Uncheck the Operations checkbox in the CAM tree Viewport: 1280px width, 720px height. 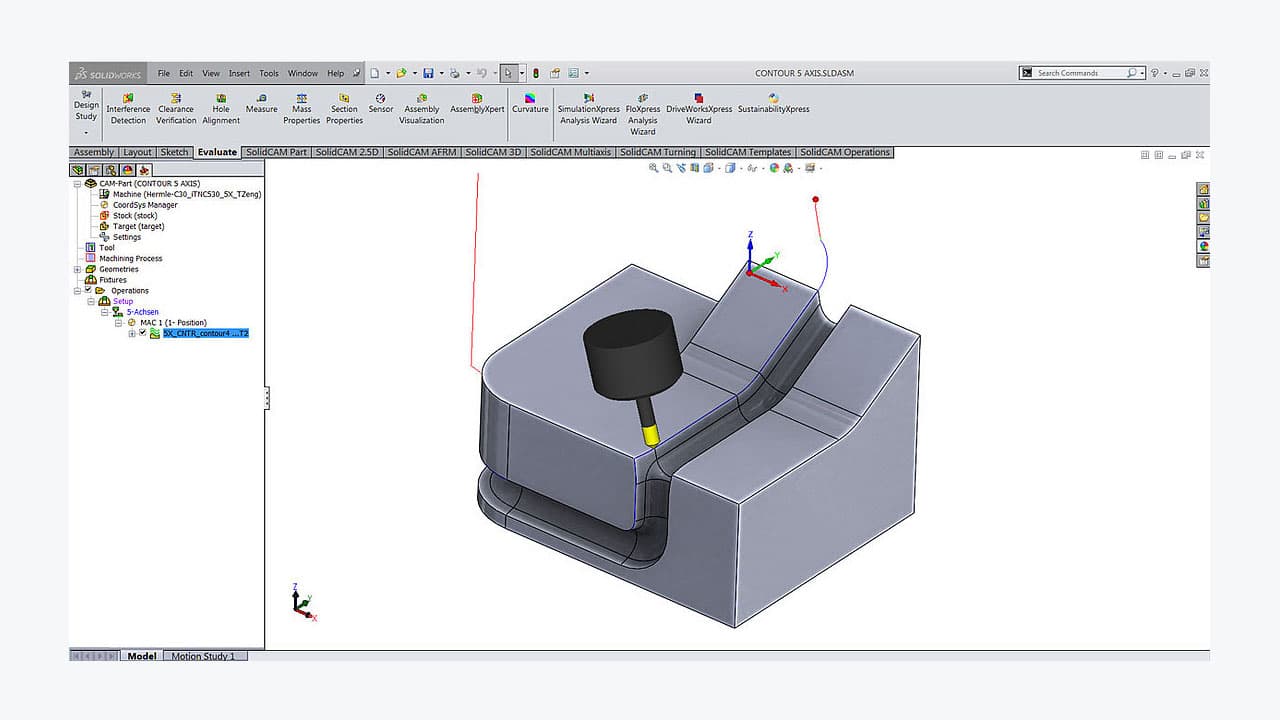point(88,290)
